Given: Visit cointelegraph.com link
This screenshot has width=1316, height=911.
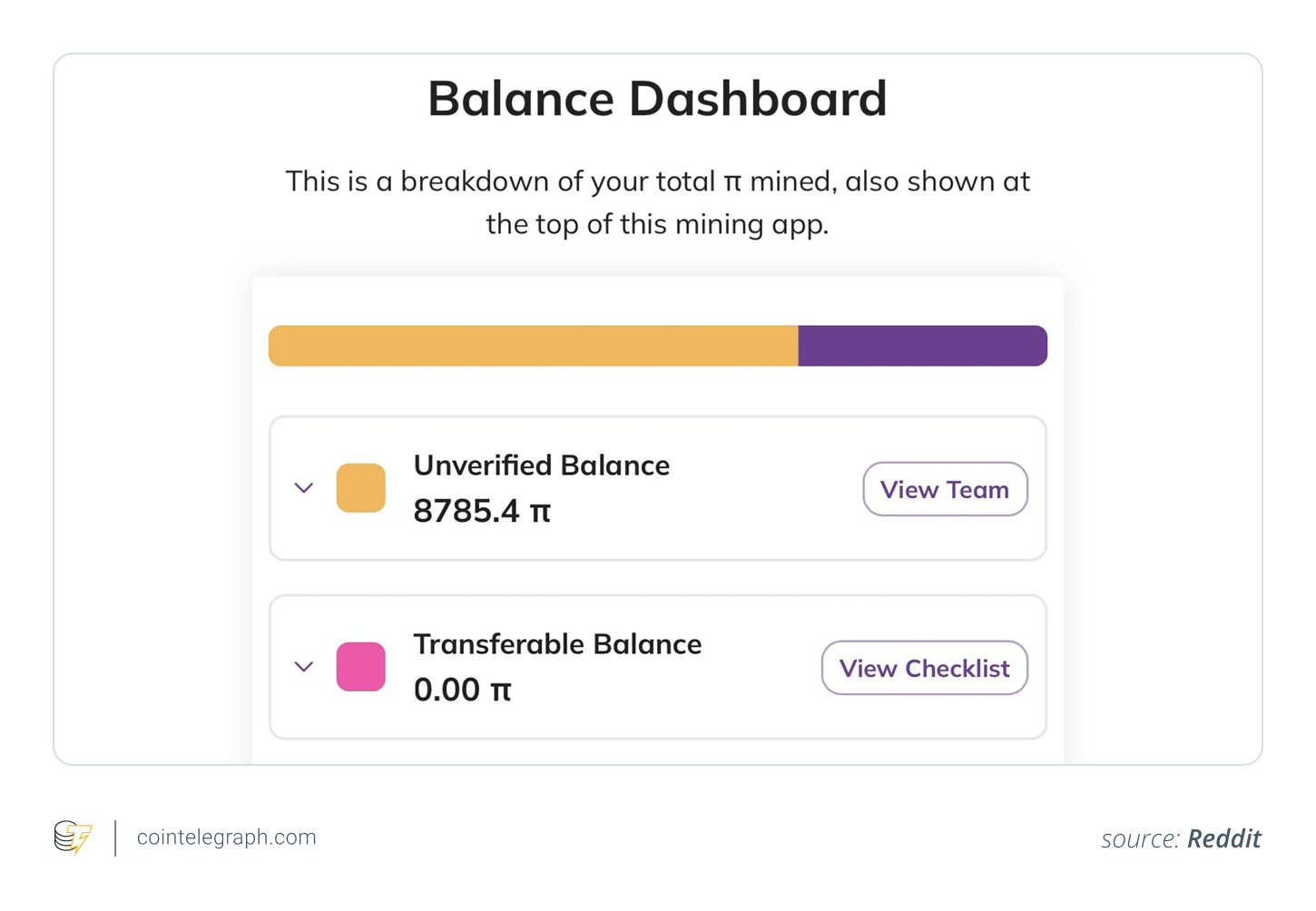Looking at the screenshot, I should pyautogui.click(x=225, y=837).
